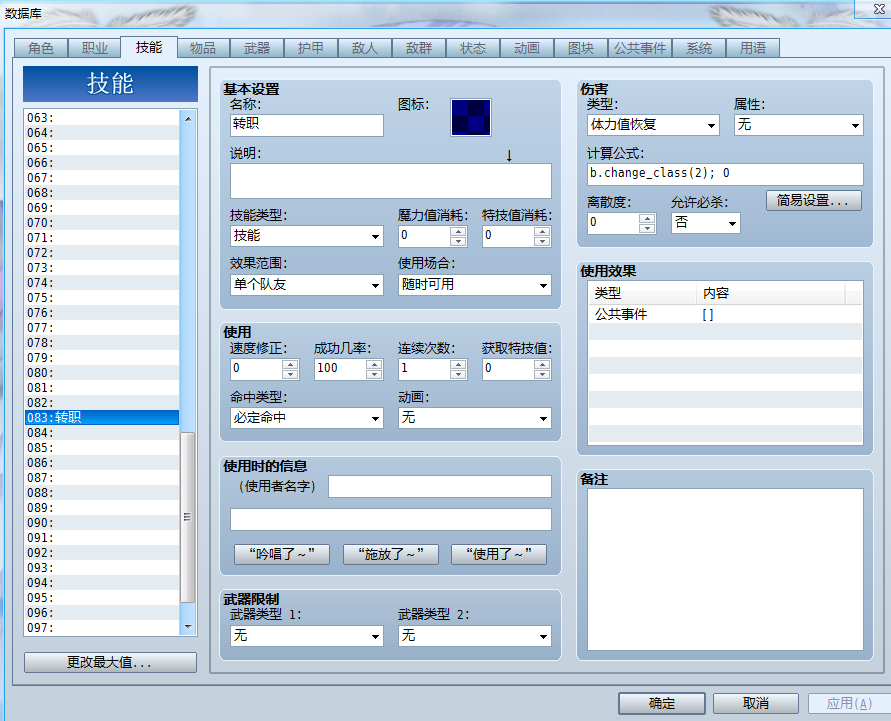The image size is (891, 721).
Task: Increase 速度修正 with the up arrow
Action: click(x=290, y=364)
